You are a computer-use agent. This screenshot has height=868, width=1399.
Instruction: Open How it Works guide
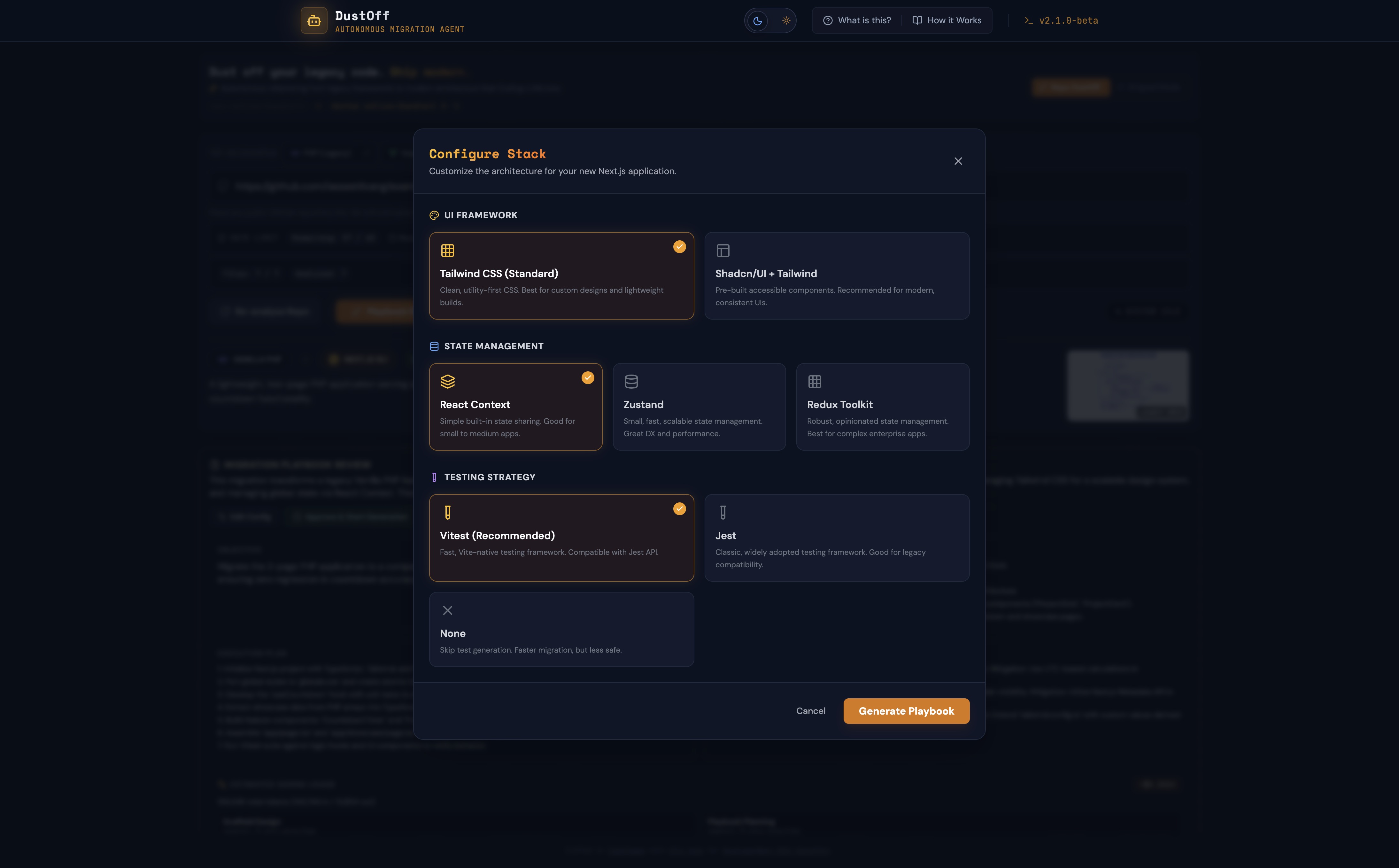pyautogui.click(x=947, y=21)
